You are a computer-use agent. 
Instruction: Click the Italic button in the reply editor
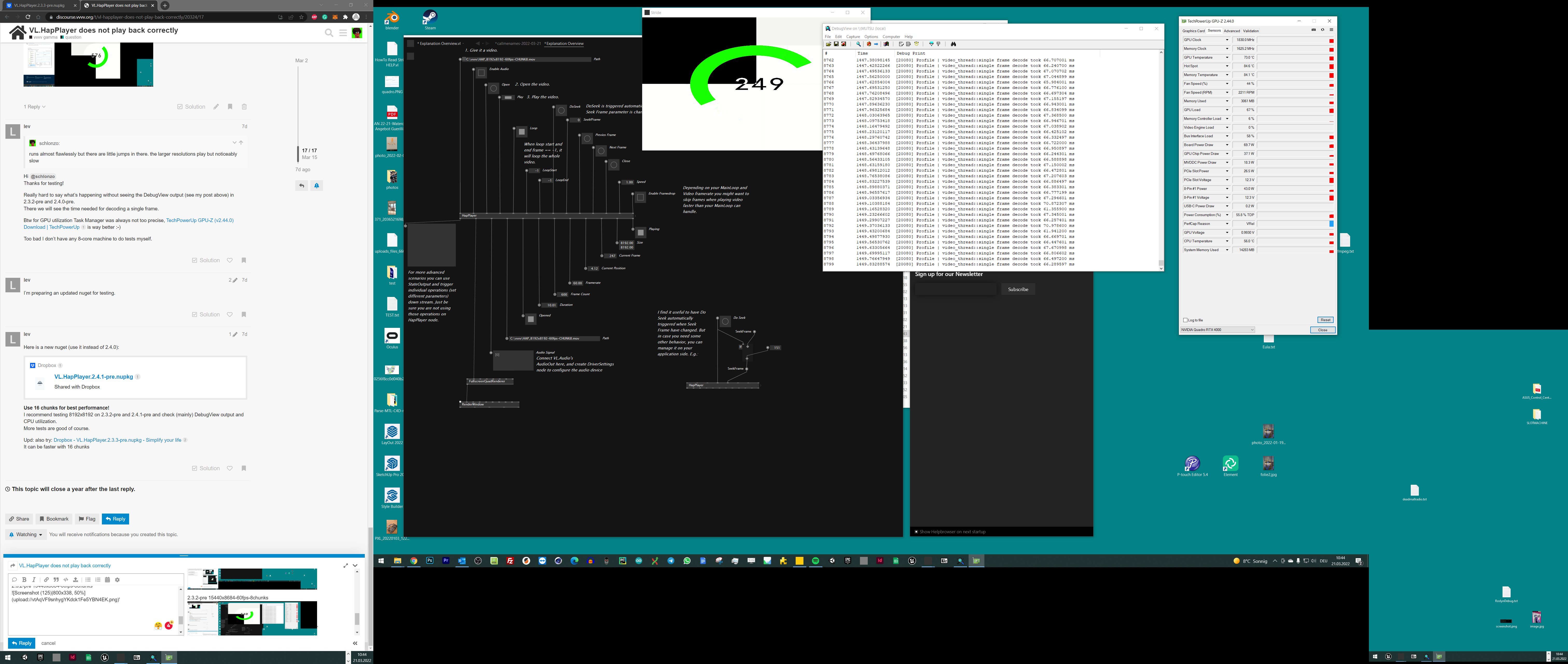(34, 579)
